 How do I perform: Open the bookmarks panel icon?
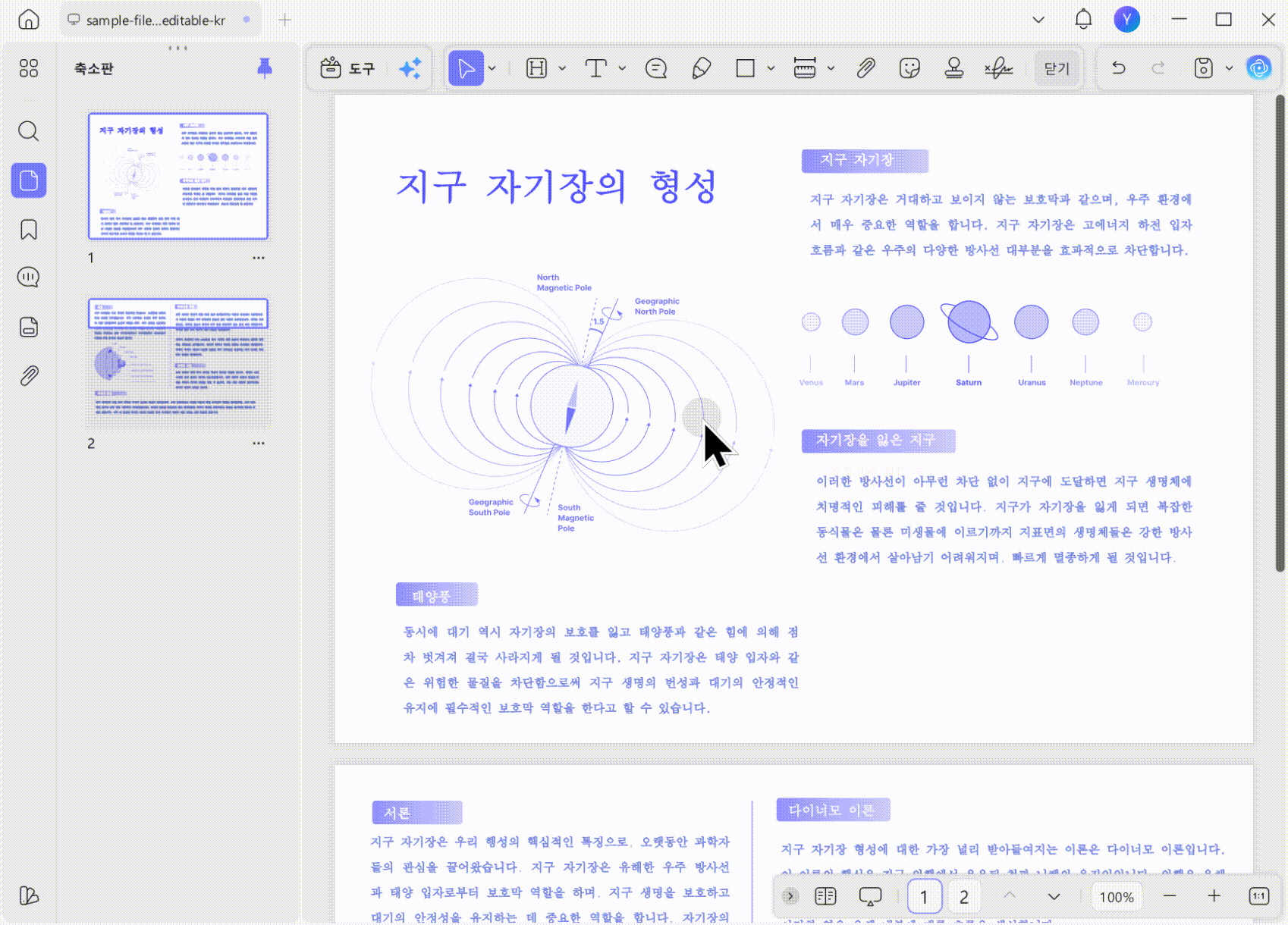click(29, 230)
